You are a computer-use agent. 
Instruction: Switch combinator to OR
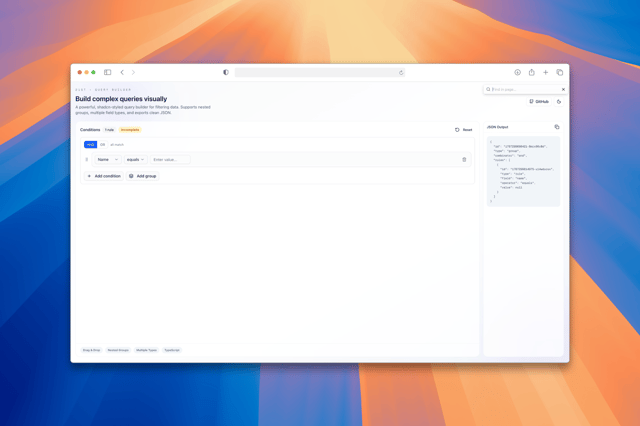click(x=102, y=144)
